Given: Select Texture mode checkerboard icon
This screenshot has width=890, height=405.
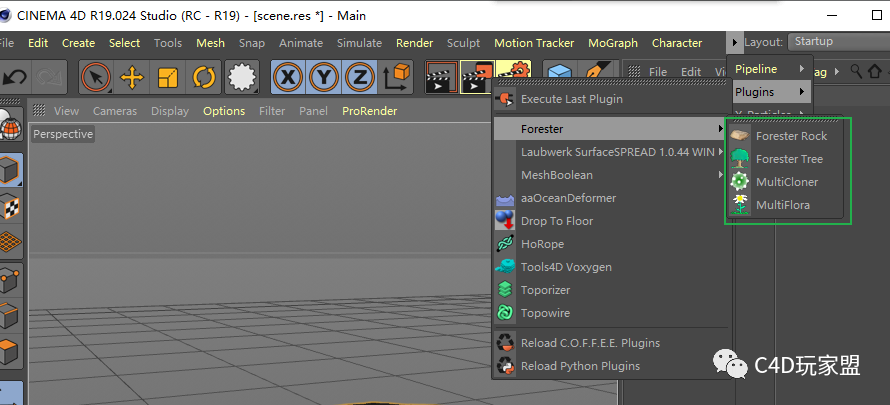Looking at the screenshot, I should point(10,205).
